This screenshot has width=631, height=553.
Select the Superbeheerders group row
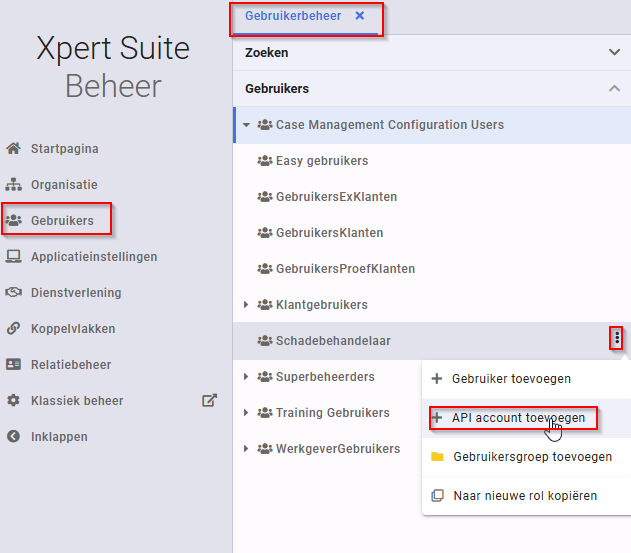tap(325, 377)
